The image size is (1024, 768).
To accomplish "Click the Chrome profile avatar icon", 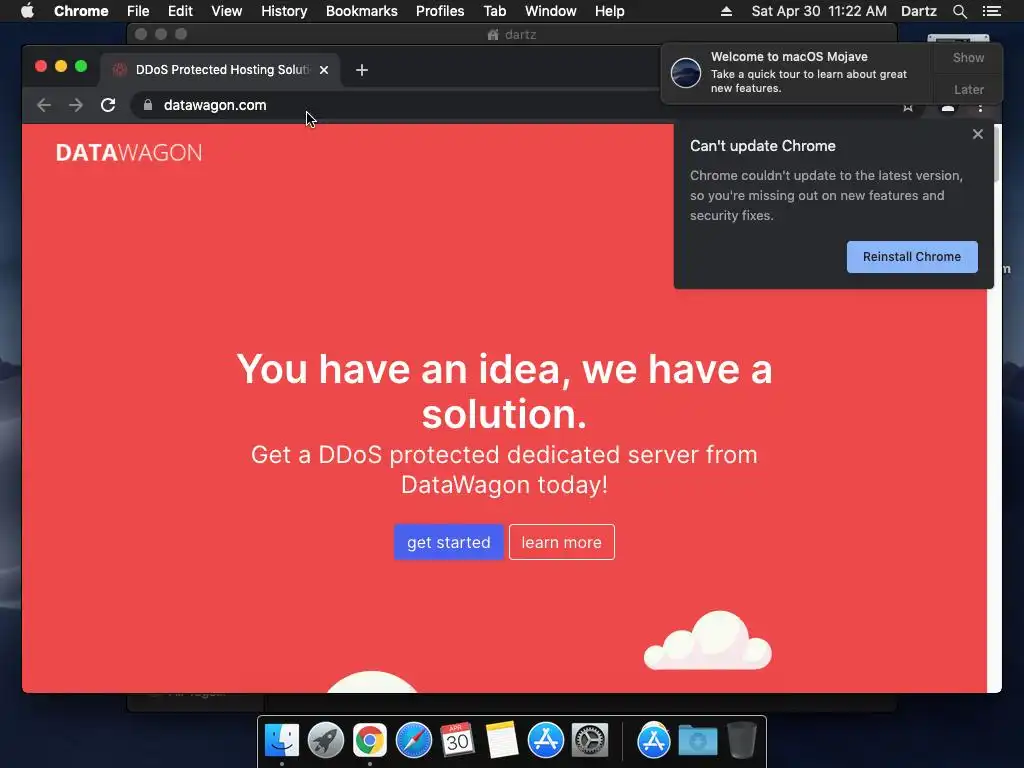I will click(948, 108).
